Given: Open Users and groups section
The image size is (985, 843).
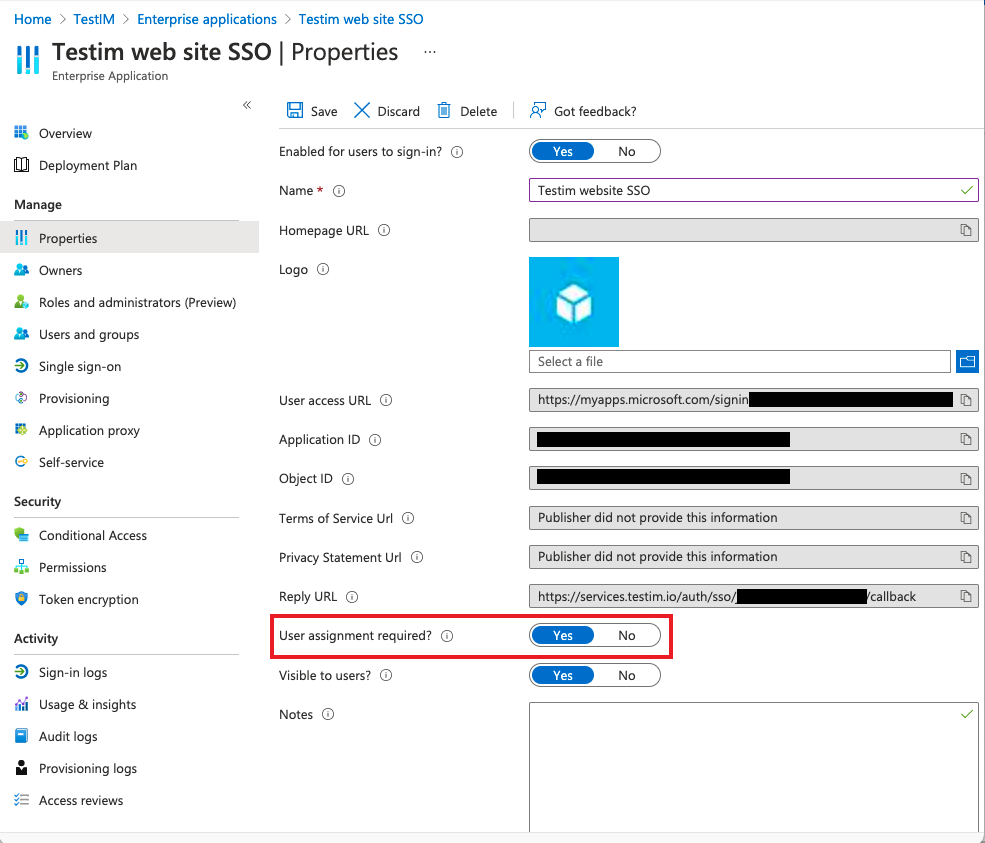Looking at the screenshot, I should point(89,334).
